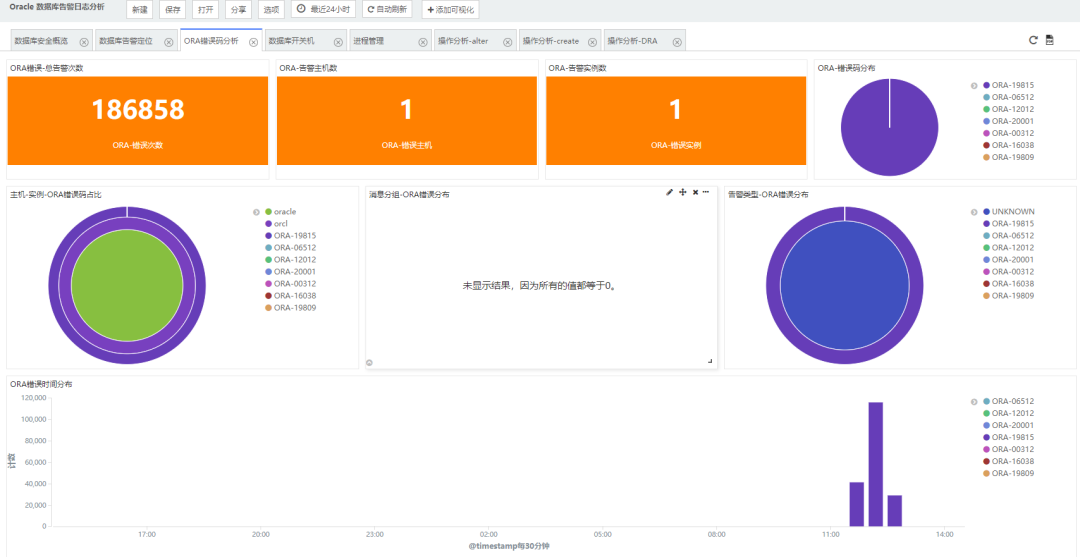
Task: Select ORA-12012 label in ORA-错误码分布 legend
Action: point(1013,109)
